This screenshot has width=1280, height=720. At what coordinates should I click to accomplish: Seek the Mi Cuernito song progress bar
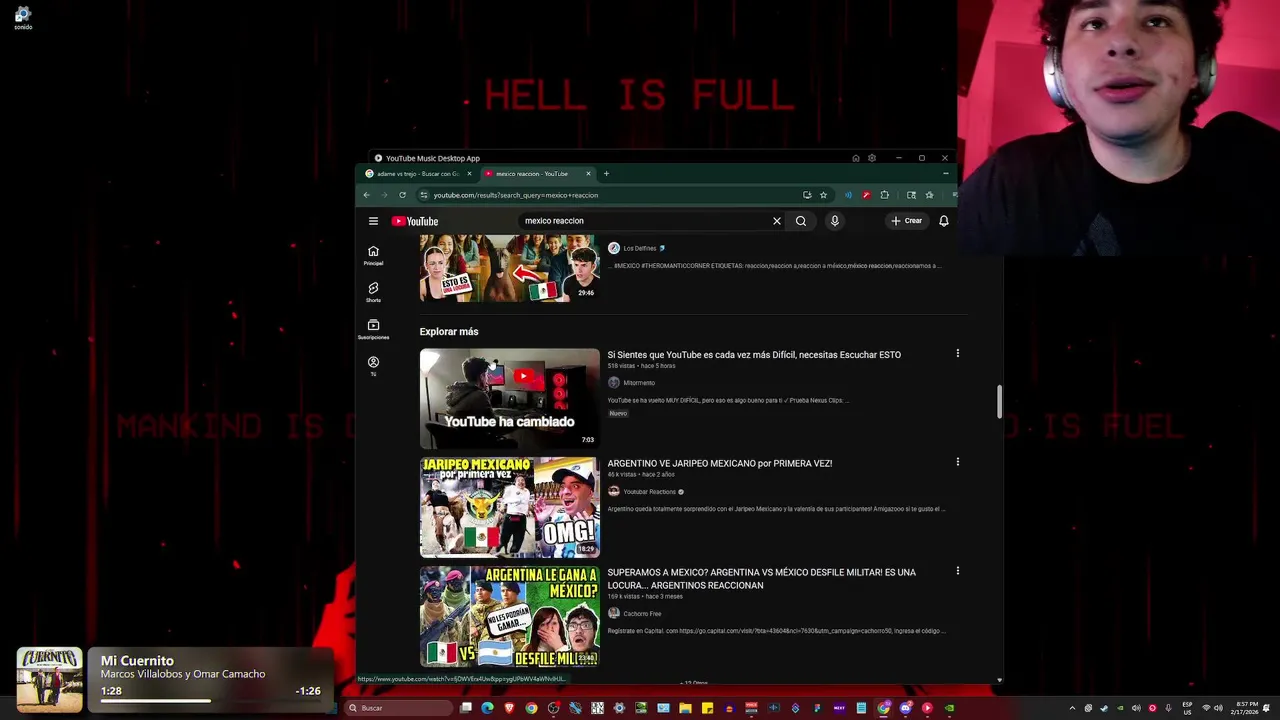click(210, 701)
